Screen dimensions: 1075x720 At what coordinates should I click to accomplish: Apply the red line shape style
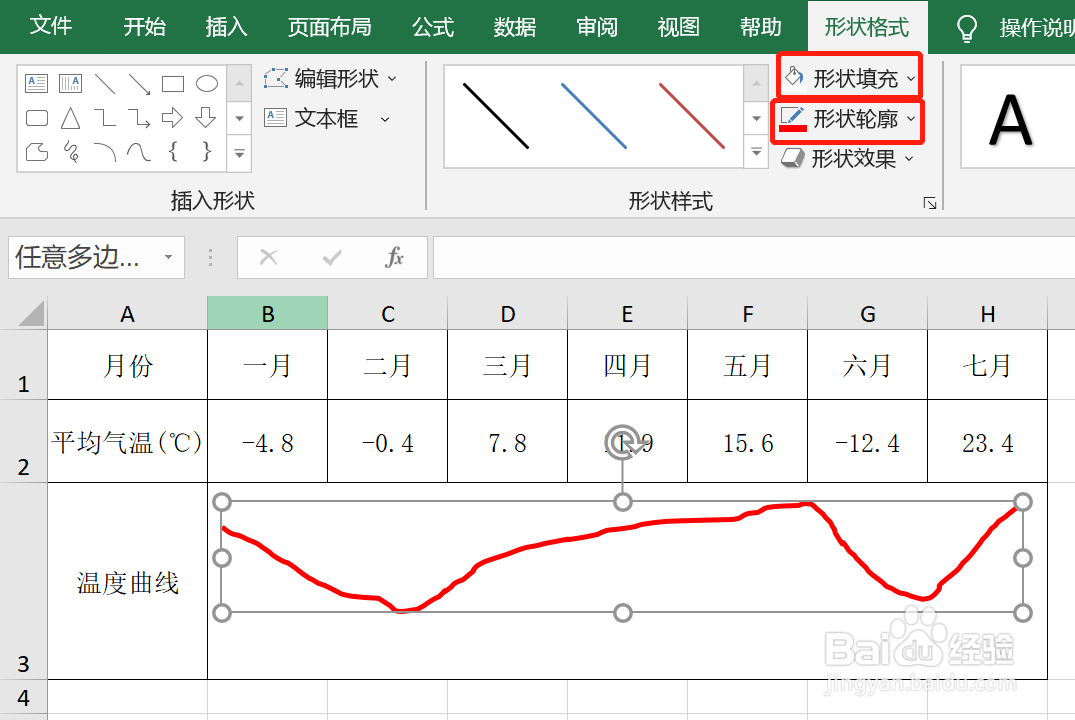[x=692, y=116]
